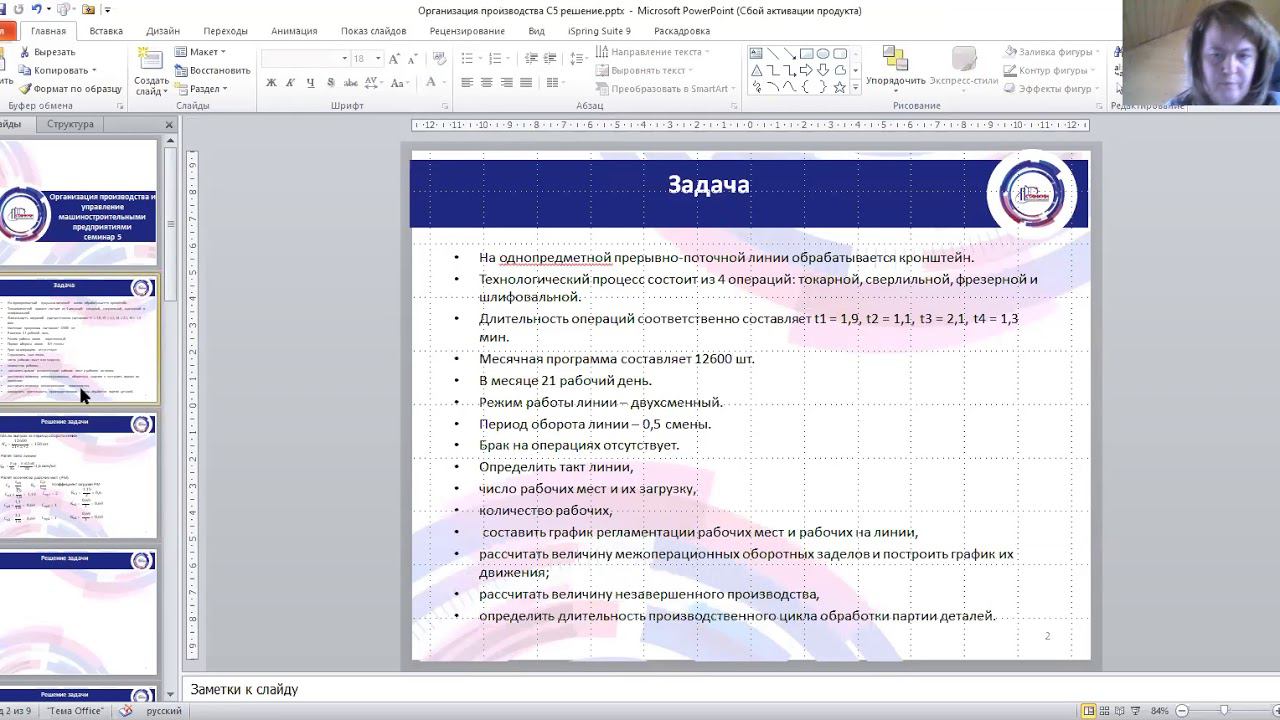Open the iSpring Suite 9 tab
Screen dimensions: 1280x720
[599, 31]
